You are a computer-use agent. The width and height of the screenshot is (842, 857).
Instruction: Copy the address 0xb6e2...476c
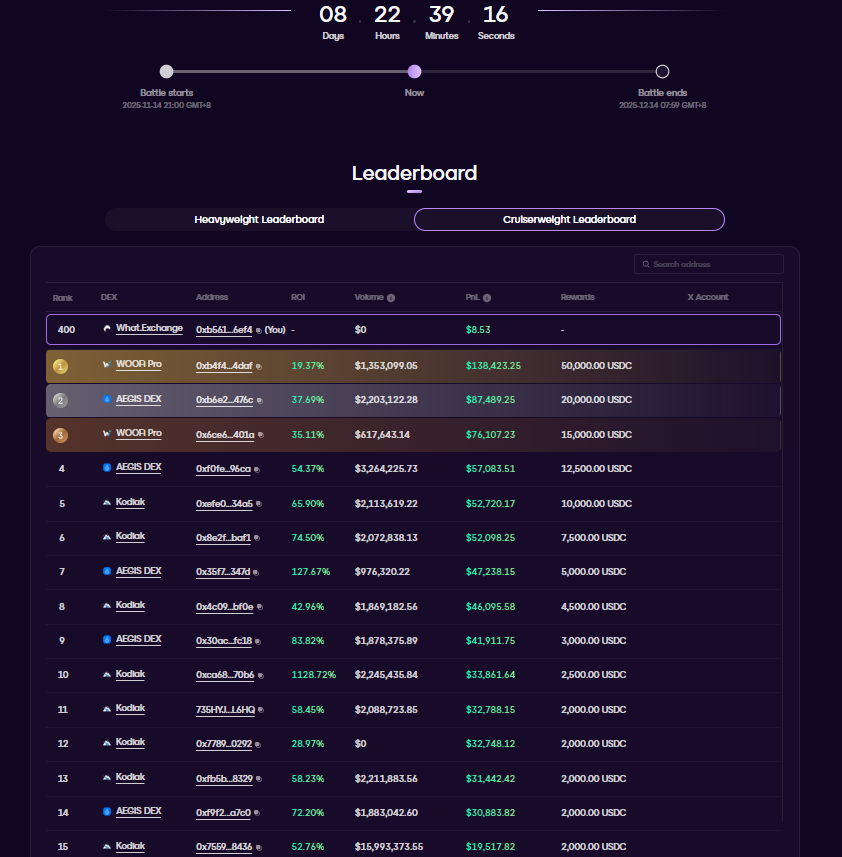click(260, 401)
